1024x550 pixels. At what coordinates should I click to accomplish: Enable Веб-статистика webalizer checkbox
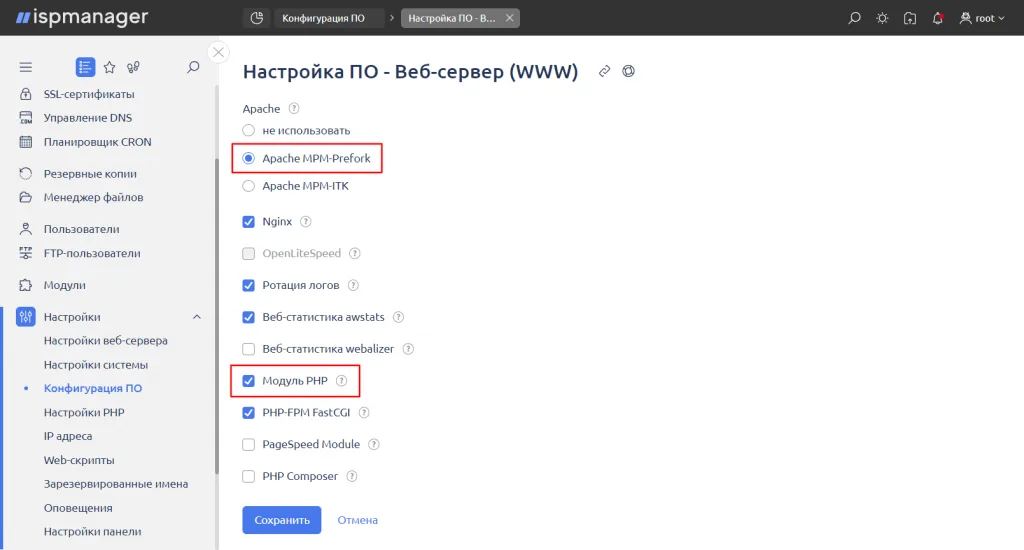[x=248, y=349]
